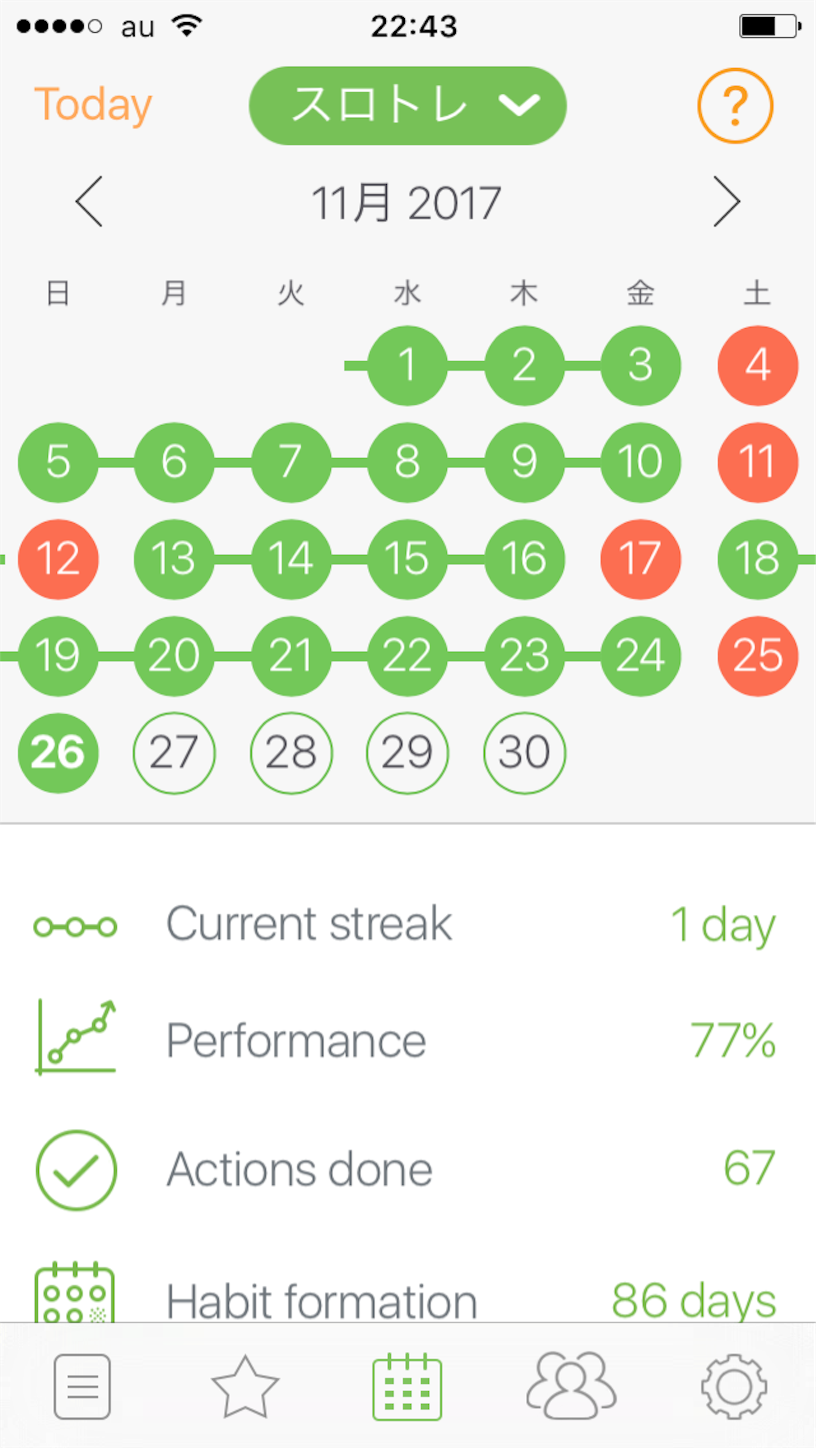This screenshot has width=816, height=1448.
Task: Open the orange question mark help icon
Action: (x=735, y=105)
